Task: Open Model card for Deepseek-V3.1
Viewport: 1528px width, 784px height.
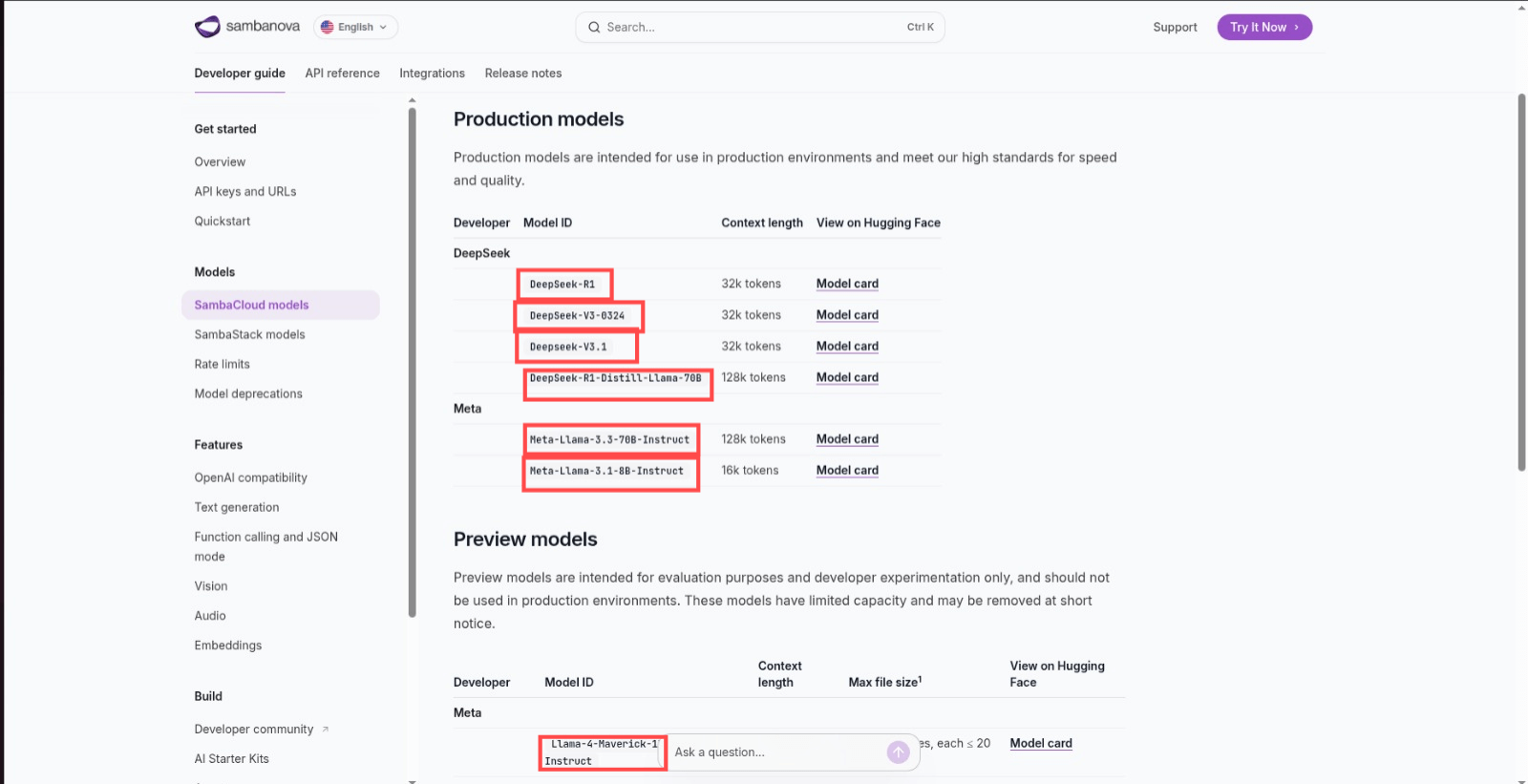Action: 847,347
